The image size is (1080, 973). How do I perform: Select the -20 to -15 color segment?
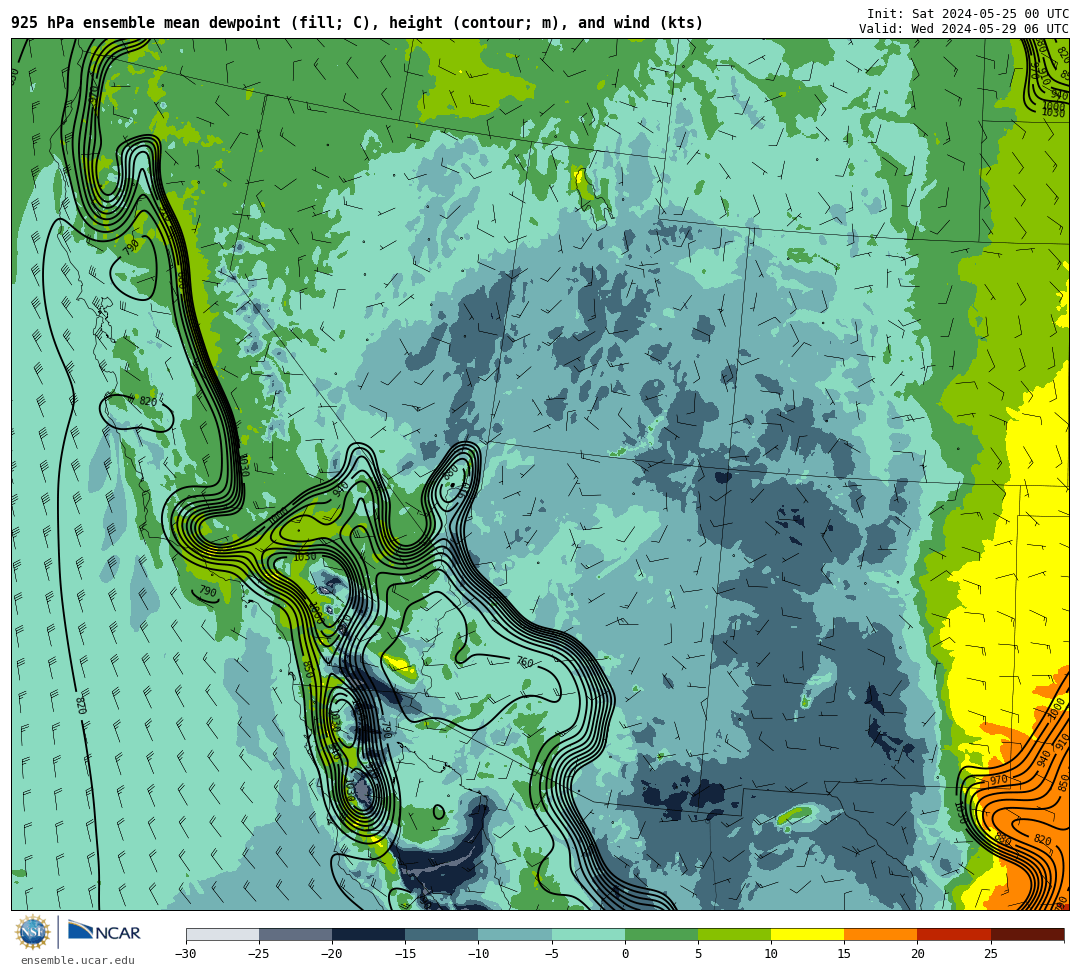pos(368,934)
